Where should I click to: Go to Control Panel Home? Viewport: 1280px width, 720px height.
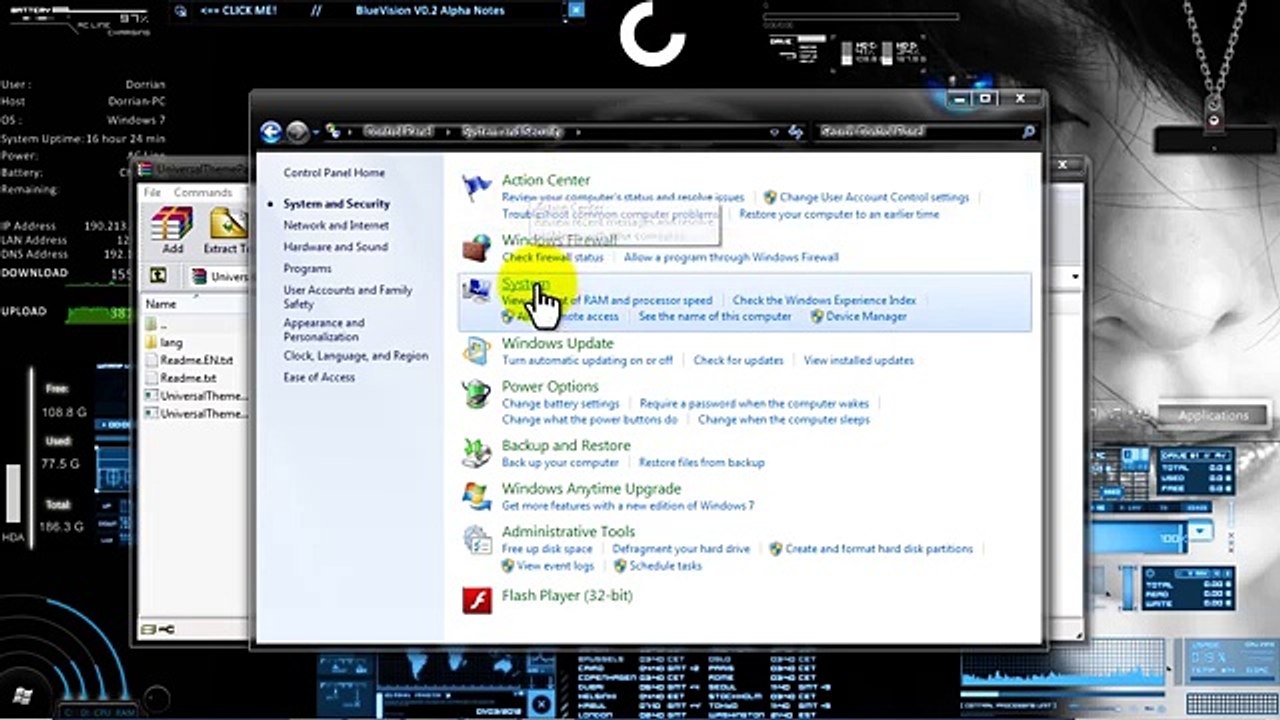click(334, 173)
